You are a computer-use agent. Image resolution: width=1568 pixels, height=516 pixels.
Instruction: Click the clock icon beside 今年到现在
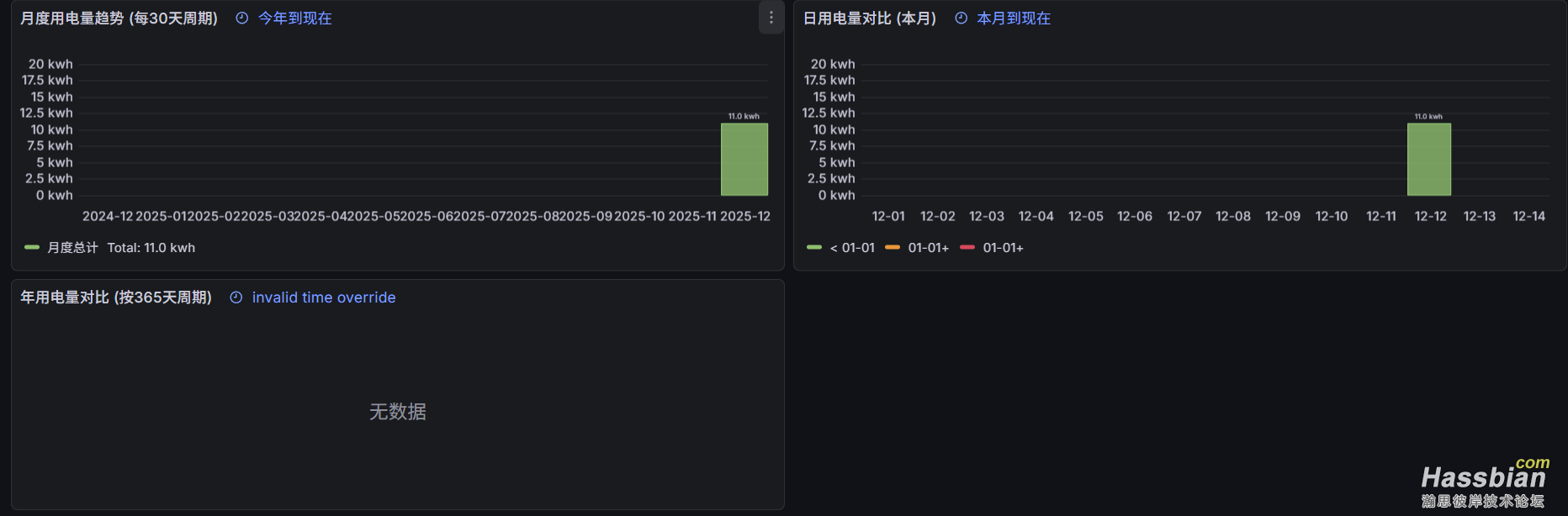(242, 18)
